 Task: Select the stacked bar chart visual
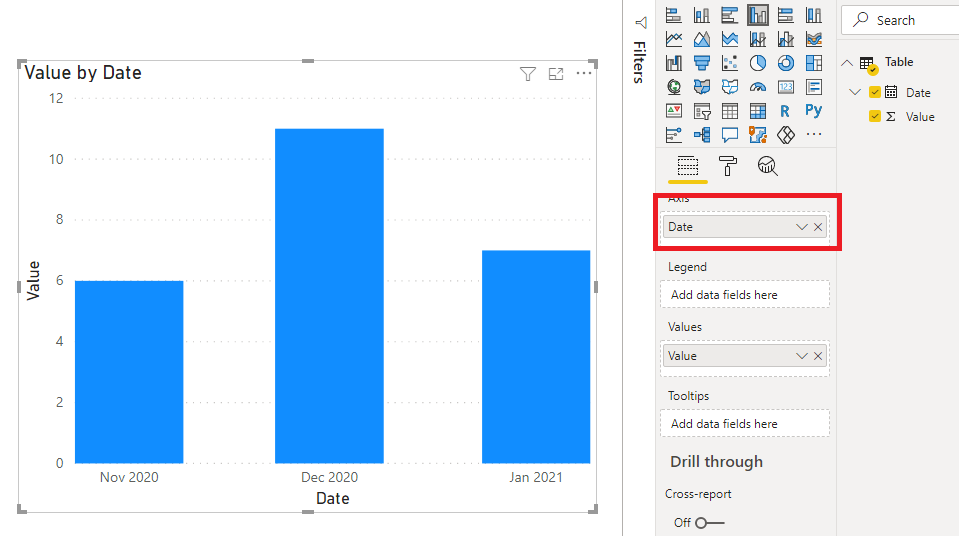point(673,15)
